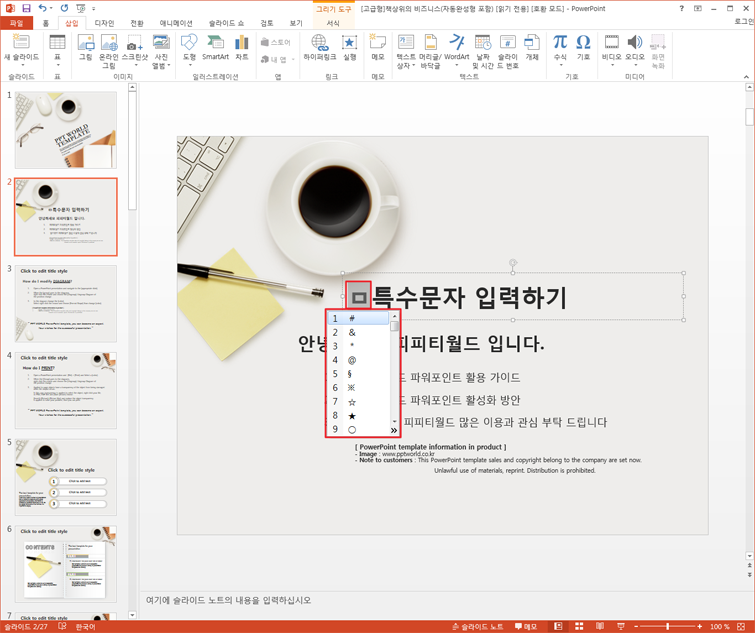Fit slide to current window button
Image resolution: width=755 pixels, height=633 pixels.
pos(741,626)
